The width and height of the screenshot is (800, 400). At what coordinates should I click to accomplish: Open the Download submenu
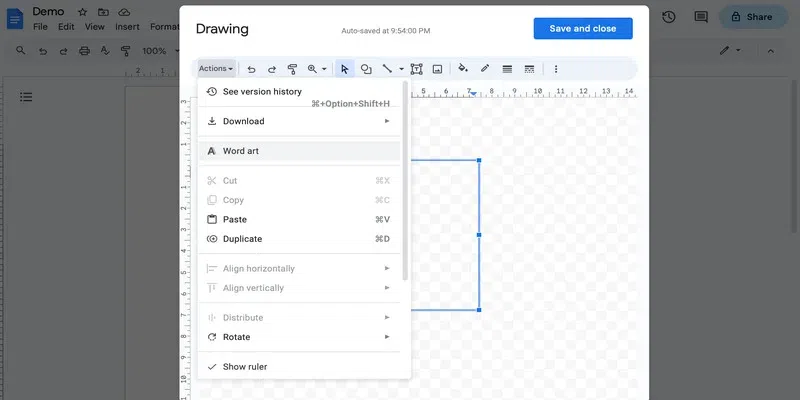(x=299, y=121)
